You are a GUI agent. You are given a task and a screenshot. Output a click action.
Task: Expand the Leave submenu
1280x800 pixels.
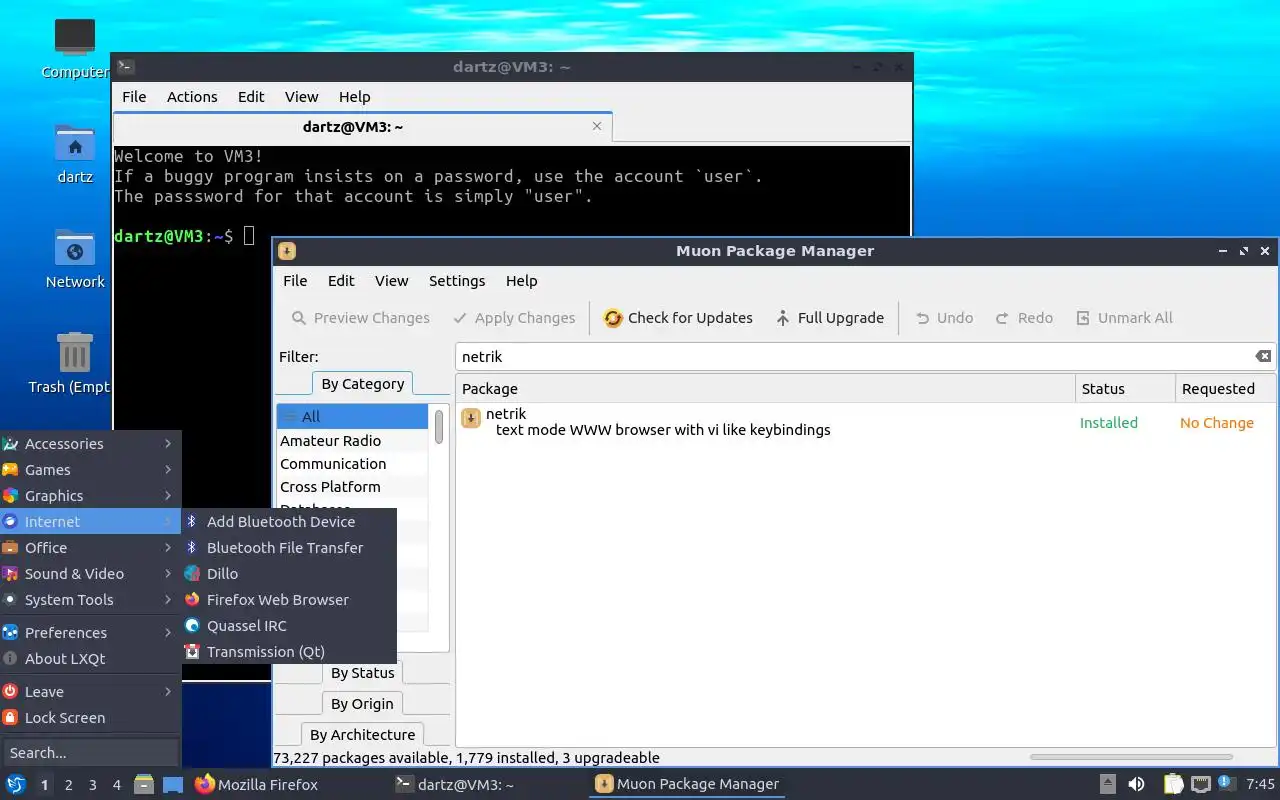pos(90,692)
